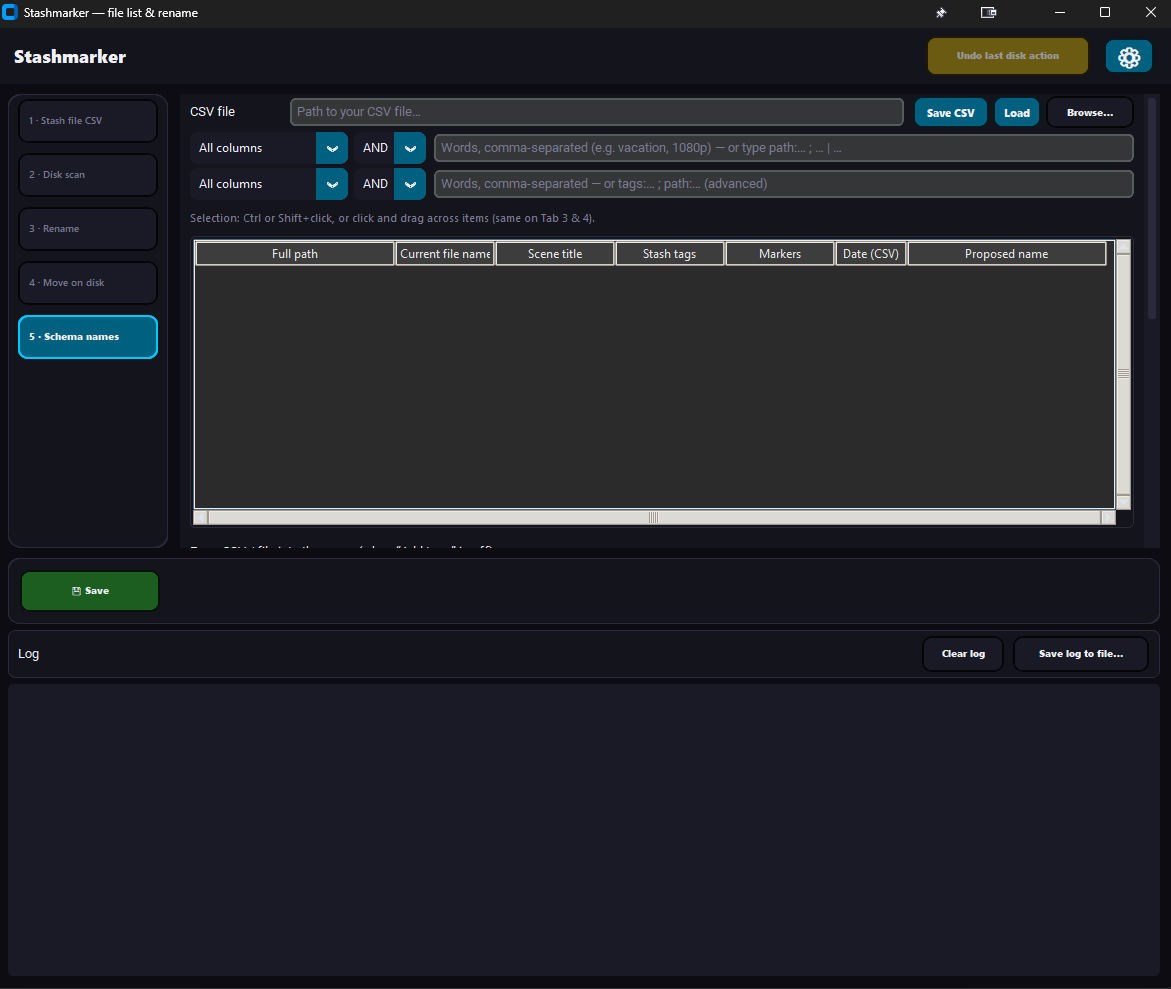Expand the first All columns dropdown
Screen dimensions: 1171x989
pos(332,148)
